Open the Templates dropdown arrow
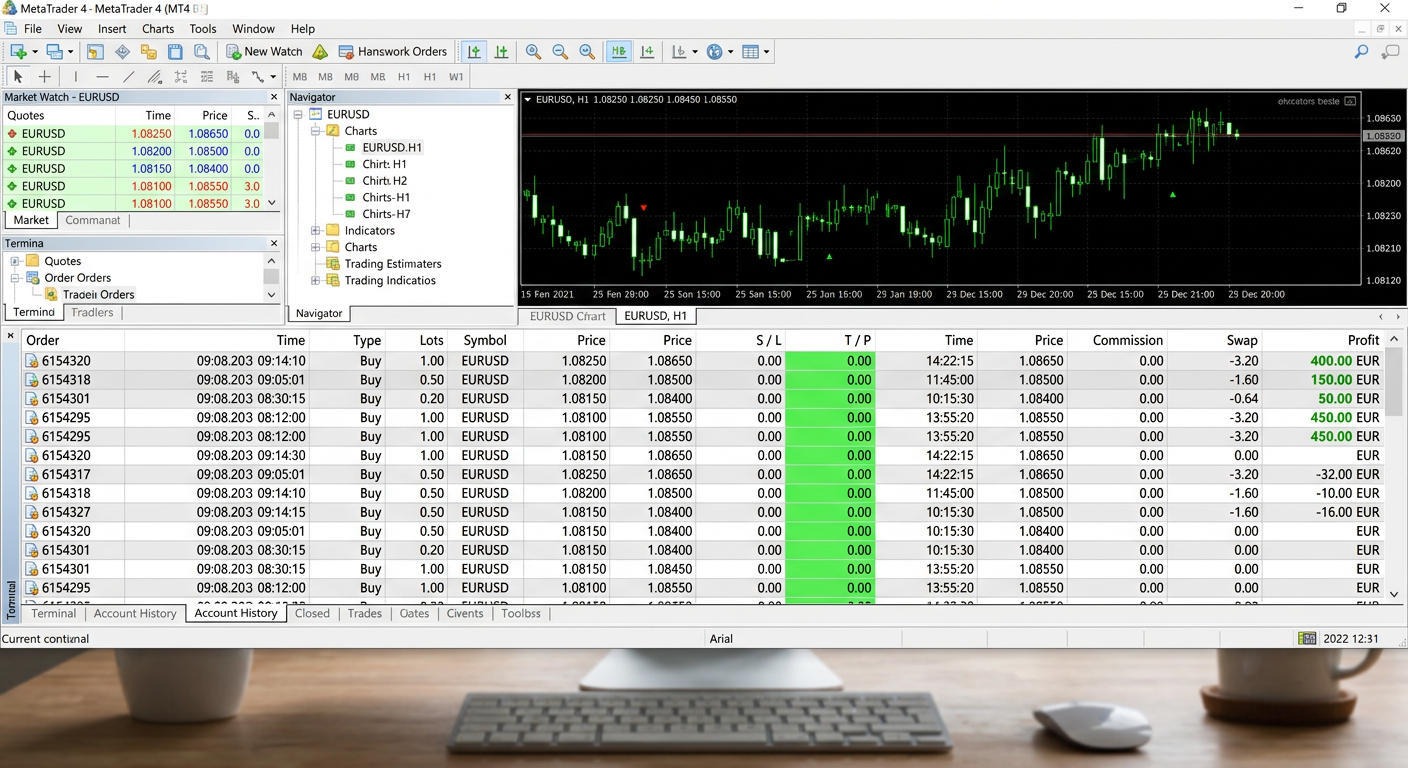 click(766, 52)
